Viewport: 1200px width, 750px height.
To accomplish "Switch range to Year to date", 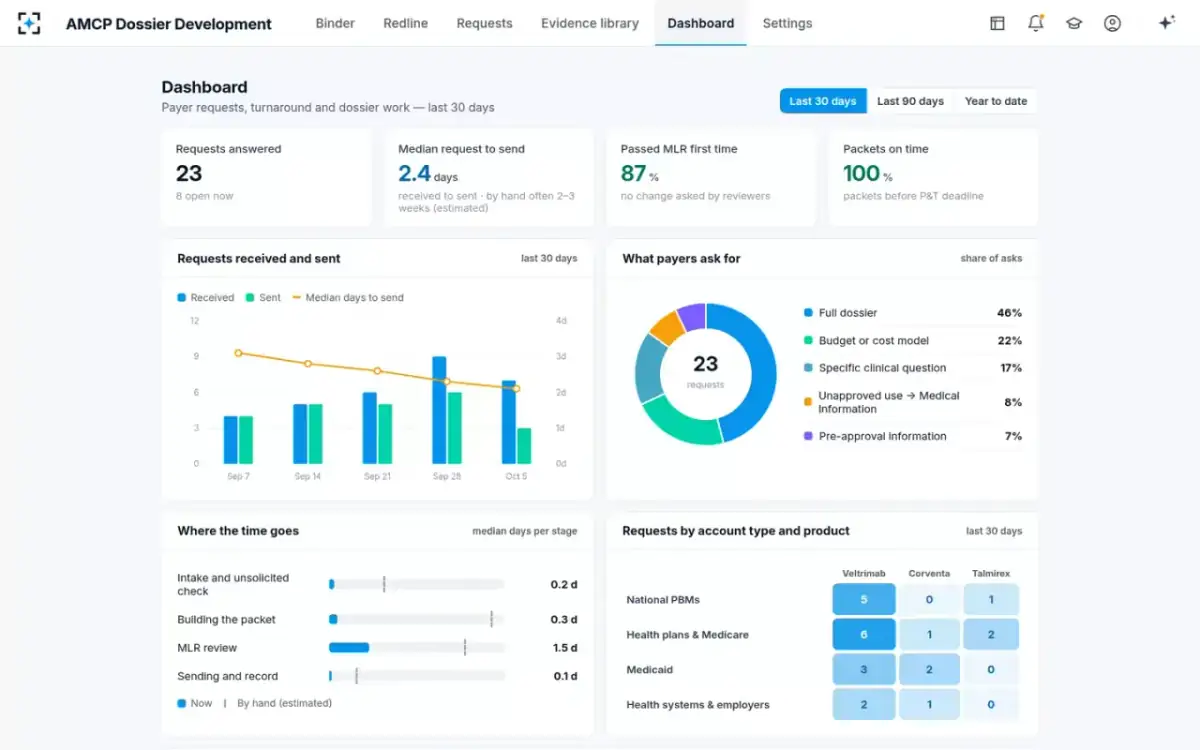I will [995, 101].
